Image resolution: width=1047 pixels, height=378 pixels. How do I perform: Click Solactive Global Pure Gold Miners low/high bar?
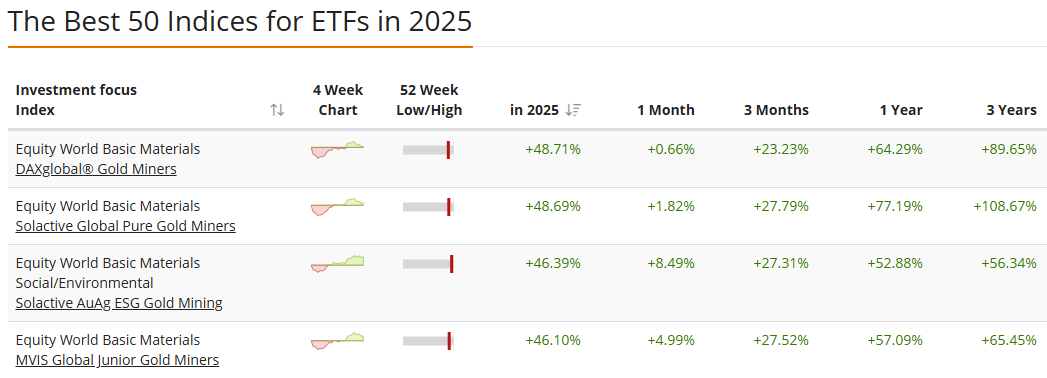(x=428, y=206)
